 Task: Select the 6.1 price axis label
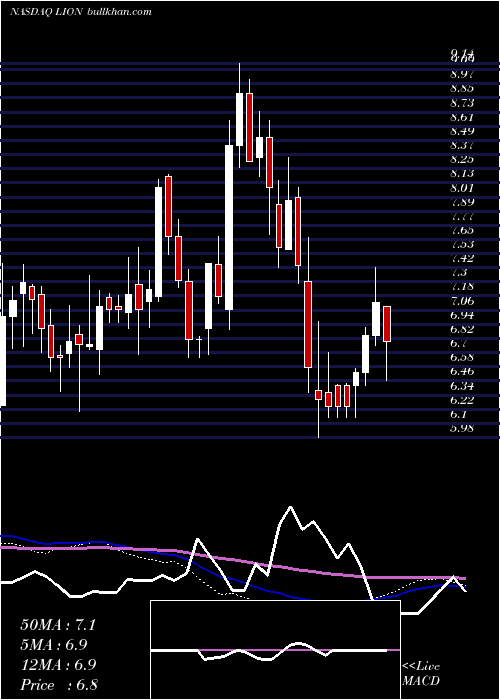[x=458, y=414]
